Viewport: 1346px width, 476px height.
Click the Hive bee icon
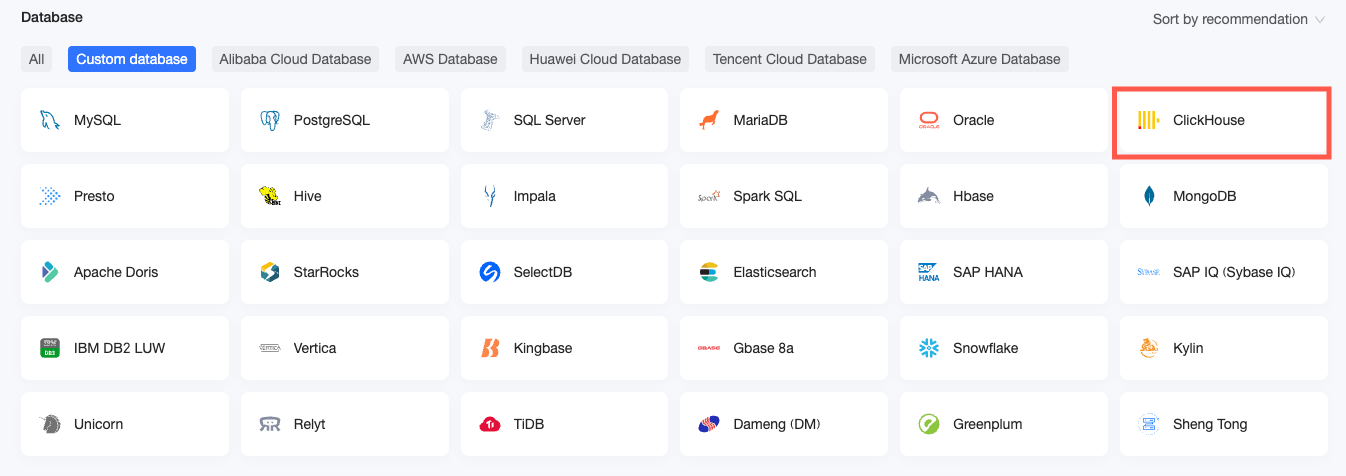(269, 196)
